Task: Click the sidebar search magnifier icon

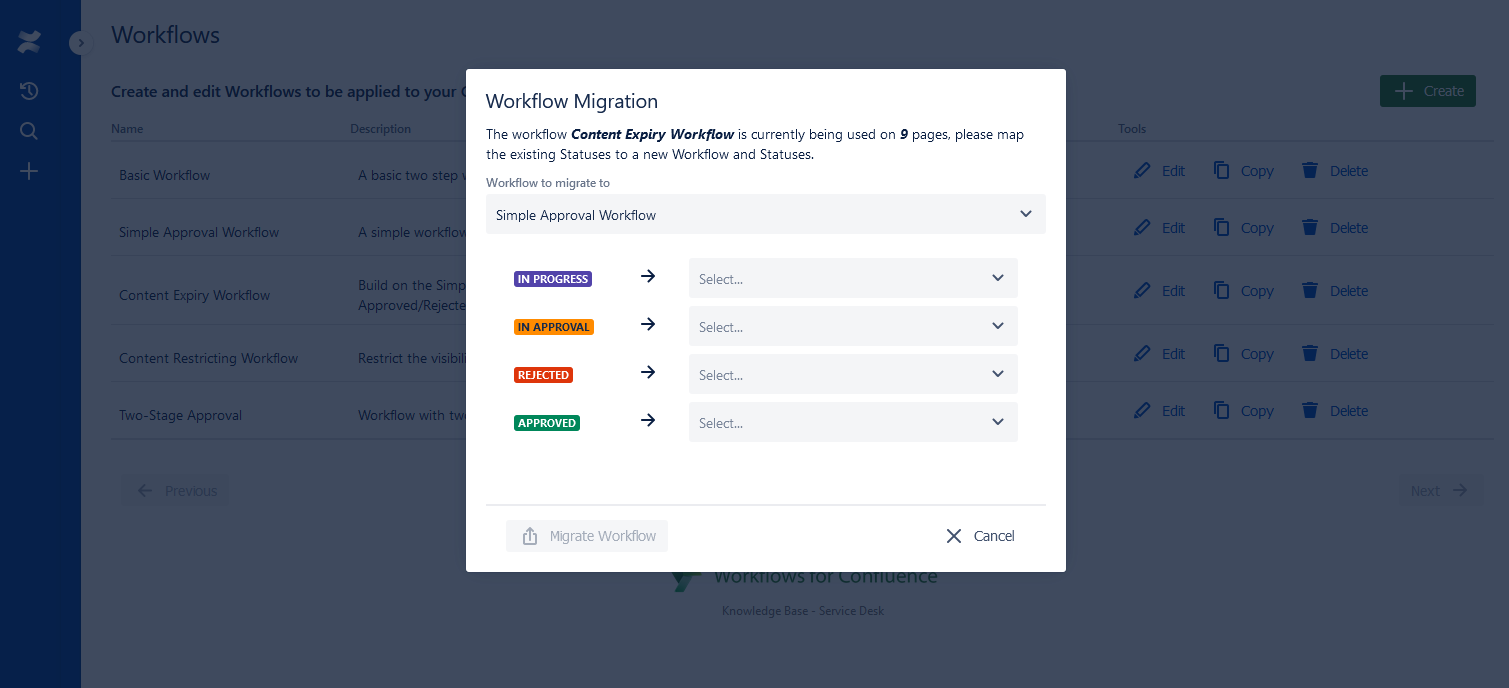Action: point(29,131)
